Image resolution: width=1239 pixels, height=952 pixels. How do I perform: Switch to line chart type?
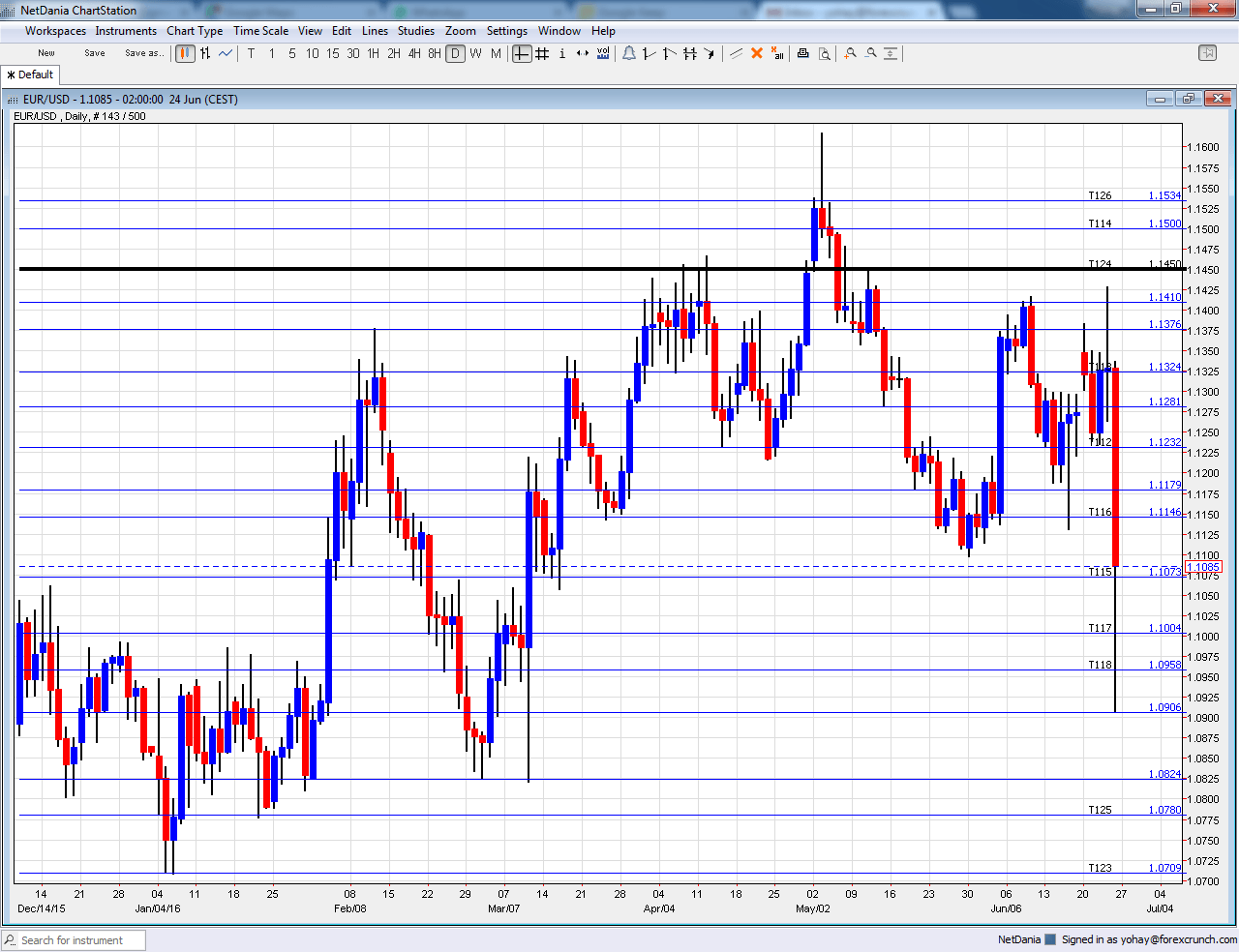pos(225,53)
